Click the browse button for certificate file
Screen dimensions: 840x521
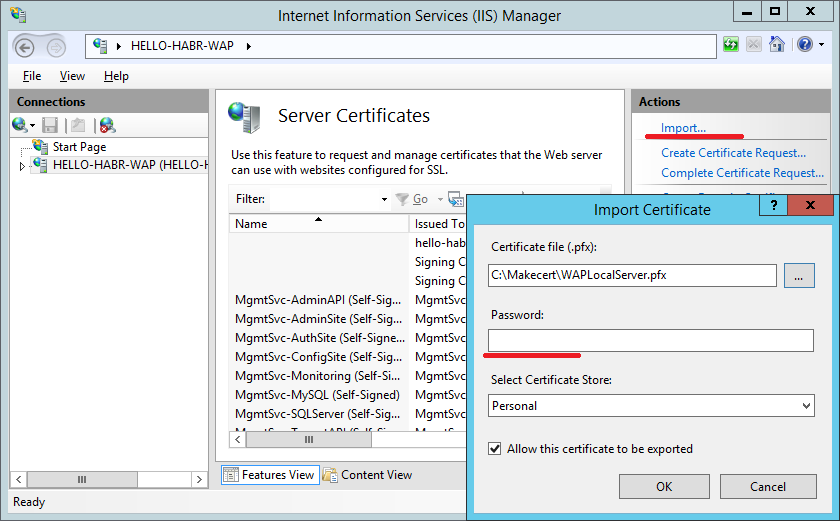798,275
